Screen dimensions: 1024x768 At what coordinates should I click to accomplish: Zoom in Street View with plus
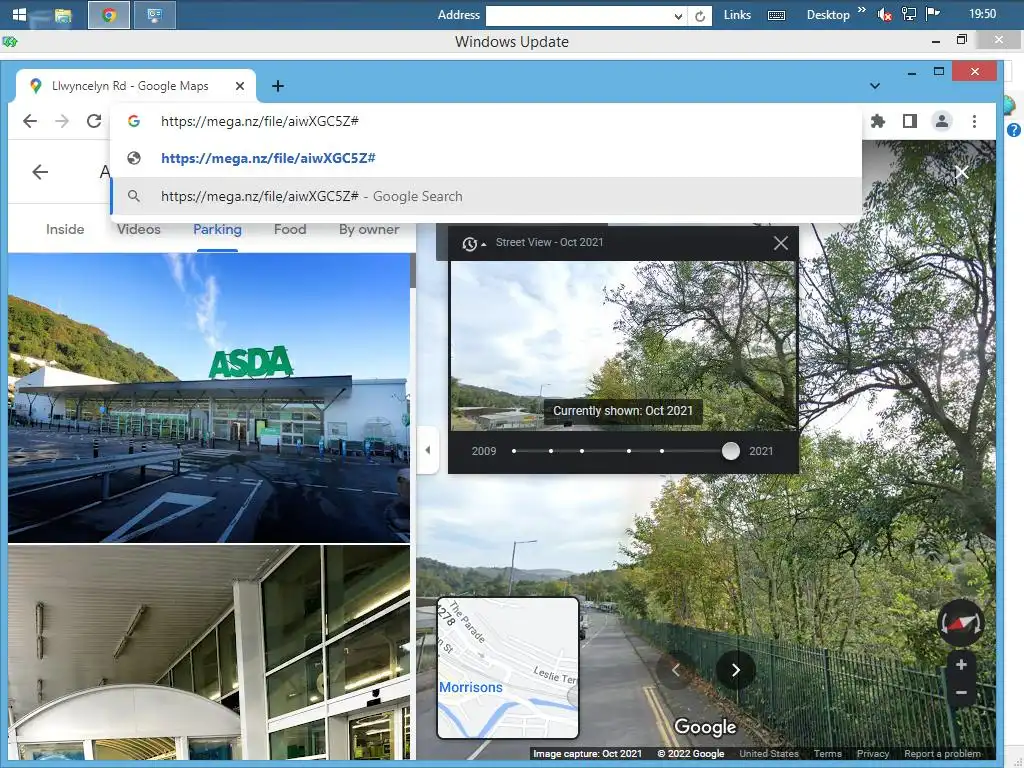[961, 665]
